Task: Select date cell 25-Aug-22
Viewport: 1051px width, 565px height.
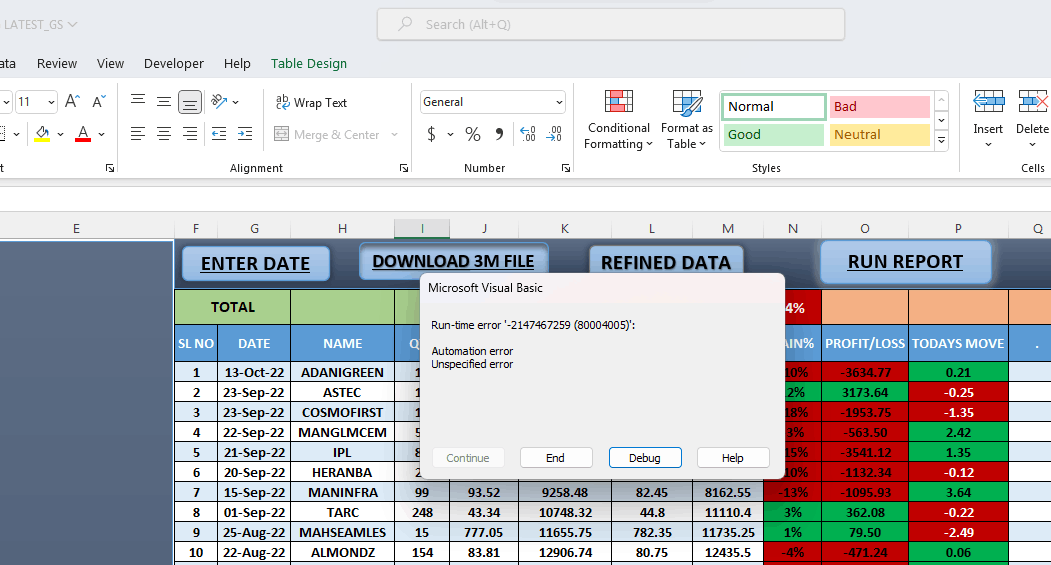Action: pyautogui.click(x=254, y=532)
